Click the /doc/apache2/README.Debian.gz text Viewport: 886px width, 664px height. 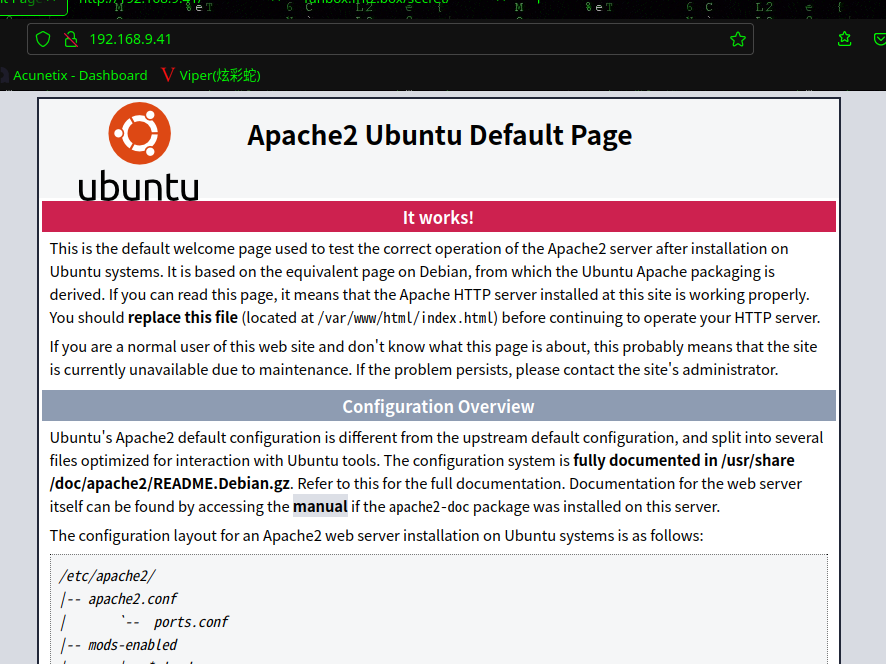point(170,484)
